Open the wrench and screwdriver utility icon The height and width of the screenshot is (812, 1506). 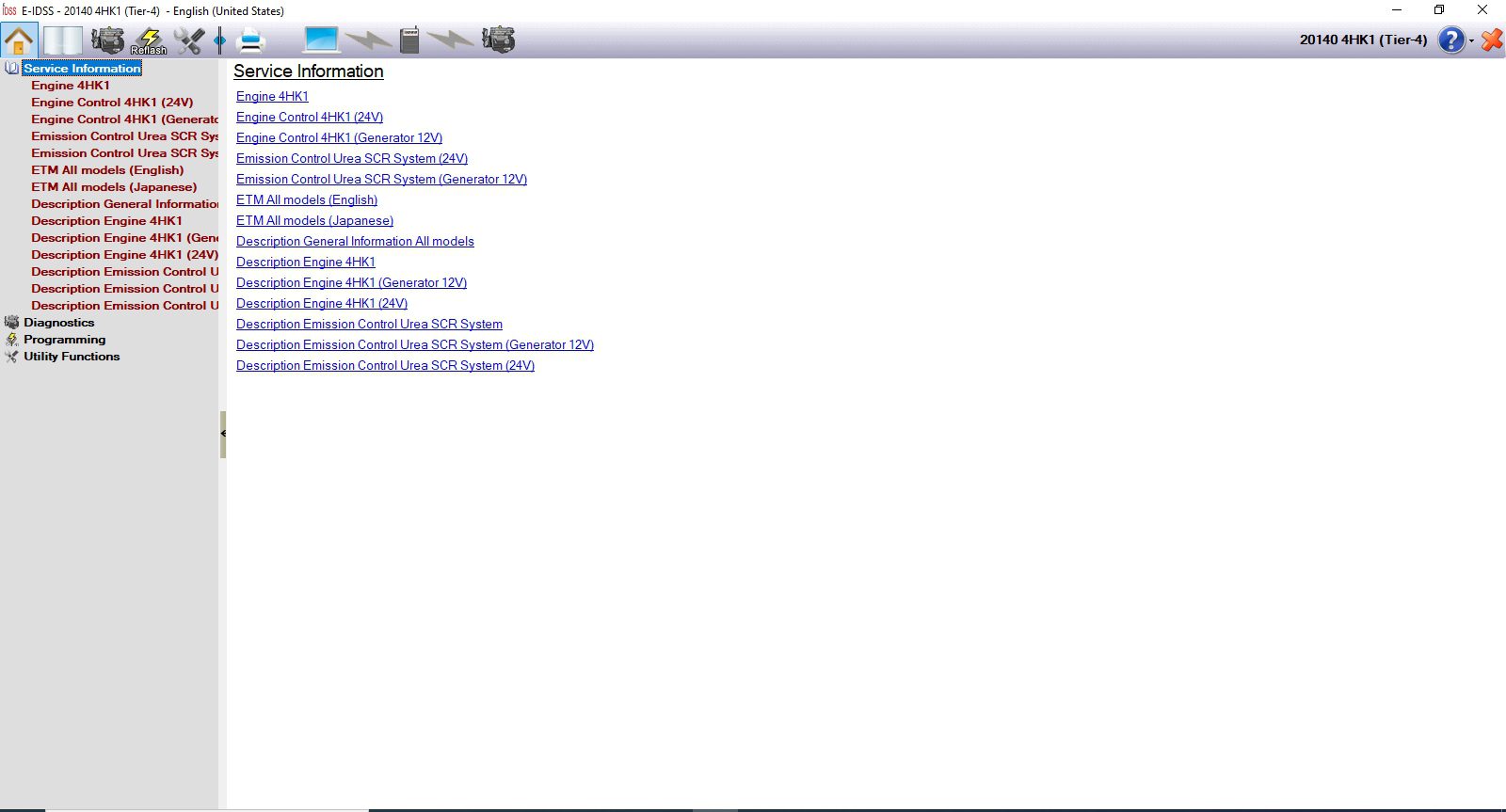pos(189,40)
